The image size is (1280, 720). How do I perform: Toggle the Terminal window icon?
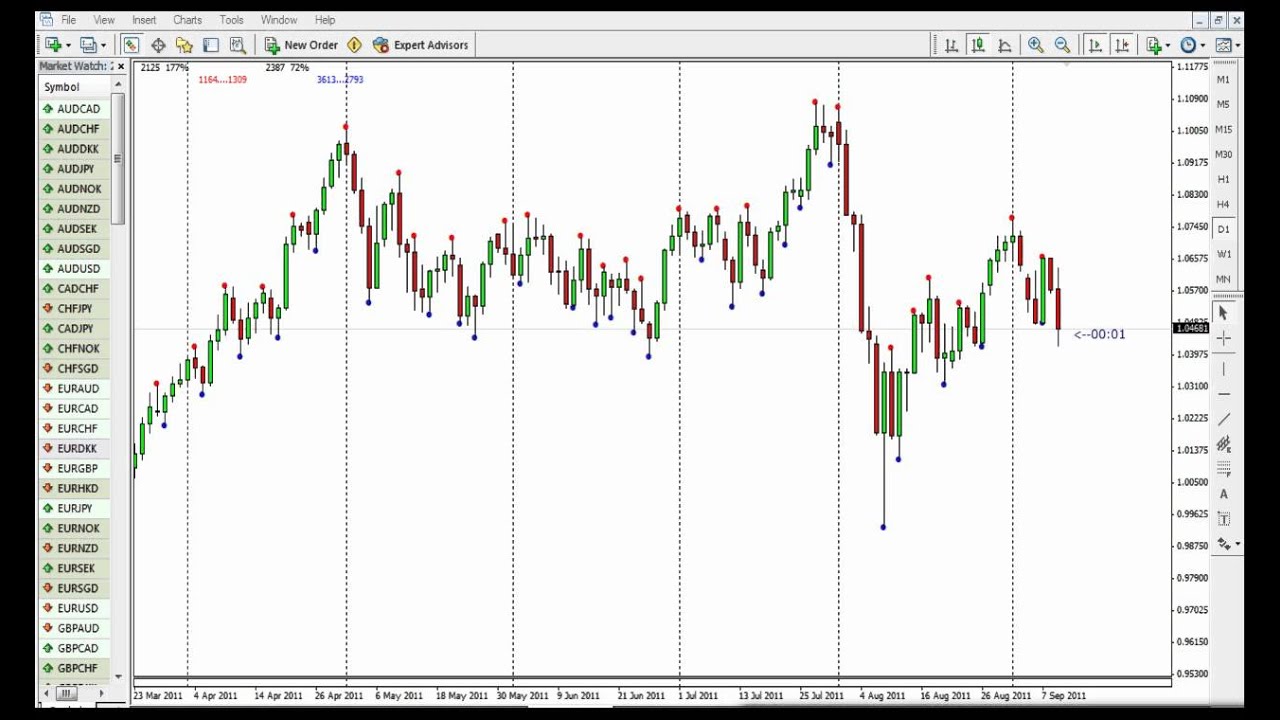[211, 45]
